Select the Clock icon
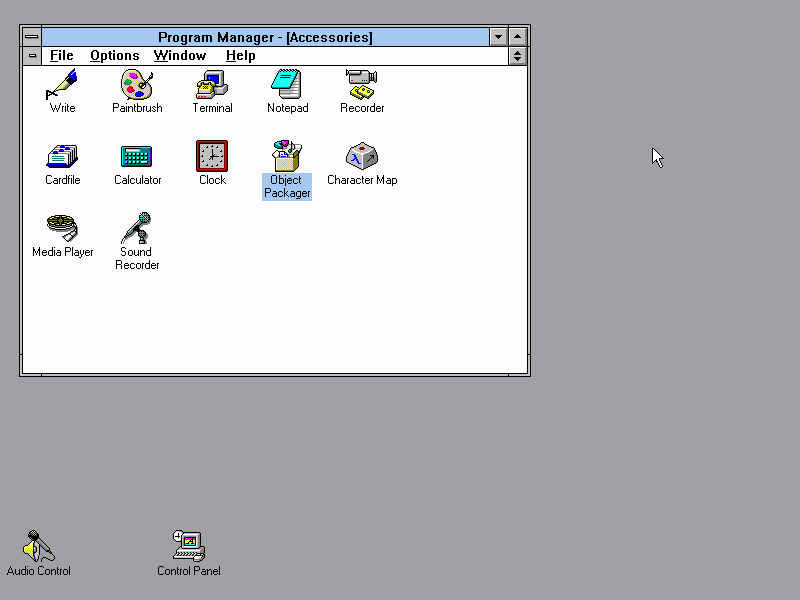Viewport: 800px width, 600px height. (x=212, y=157)
